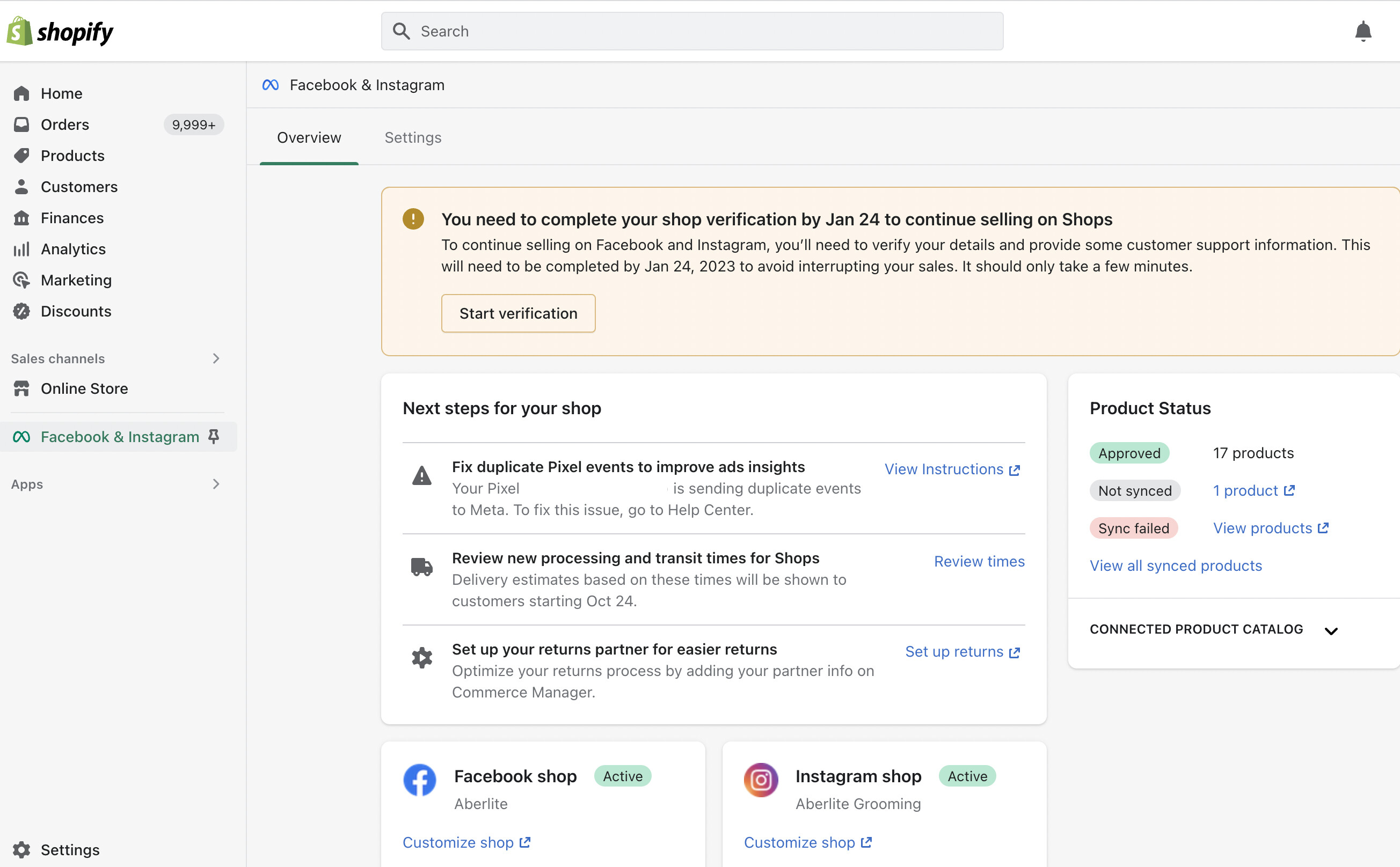Click the triangle alert icon for Pixel events

422,475
